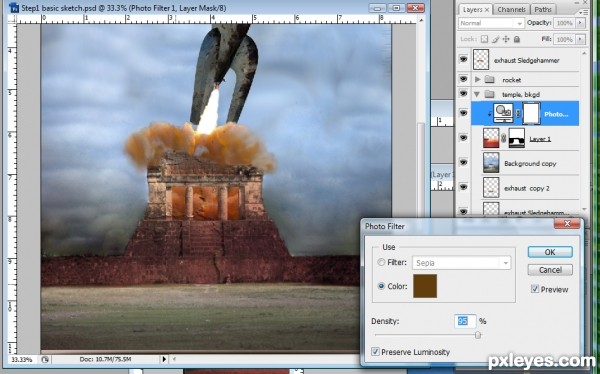
Task: Click the Doc: 10.7M/75.5M status text
Action: tap(105, 359)
